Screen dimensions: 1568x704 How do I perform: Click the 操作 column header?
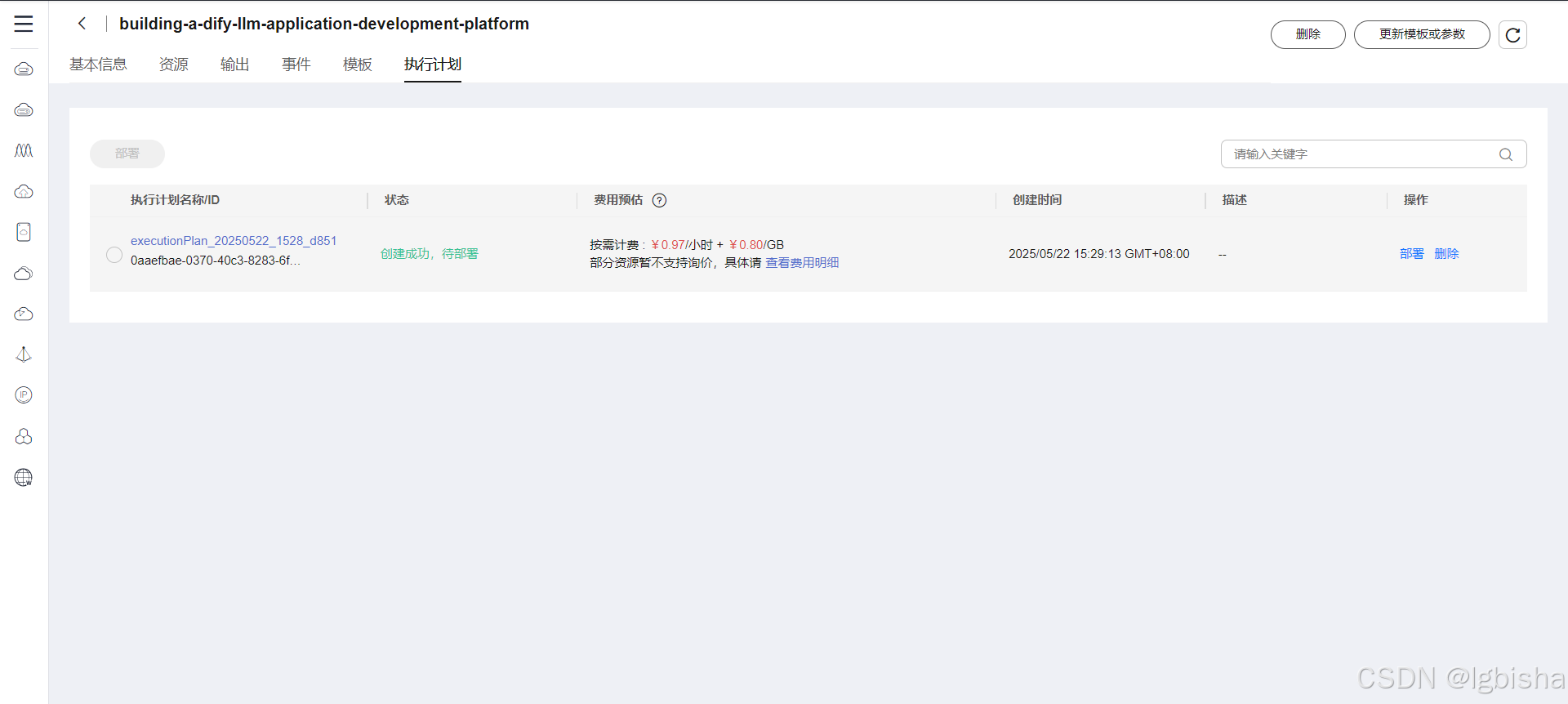(1416, 200)
